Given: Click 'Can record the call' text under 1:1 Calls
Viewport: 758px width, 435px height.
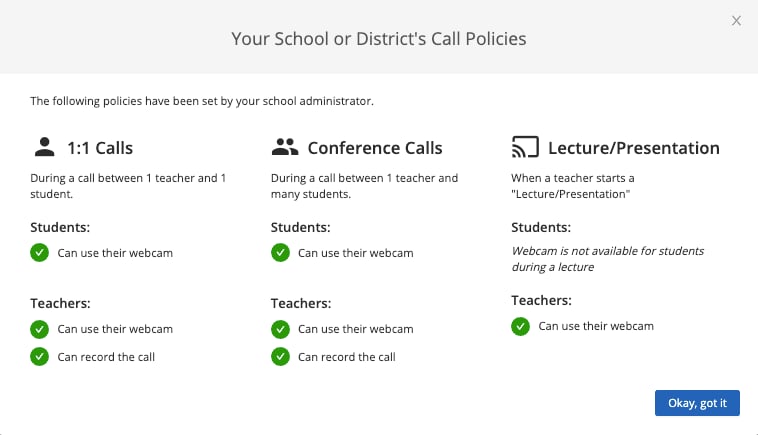Looking at the screenshot, I should (106, 357).
